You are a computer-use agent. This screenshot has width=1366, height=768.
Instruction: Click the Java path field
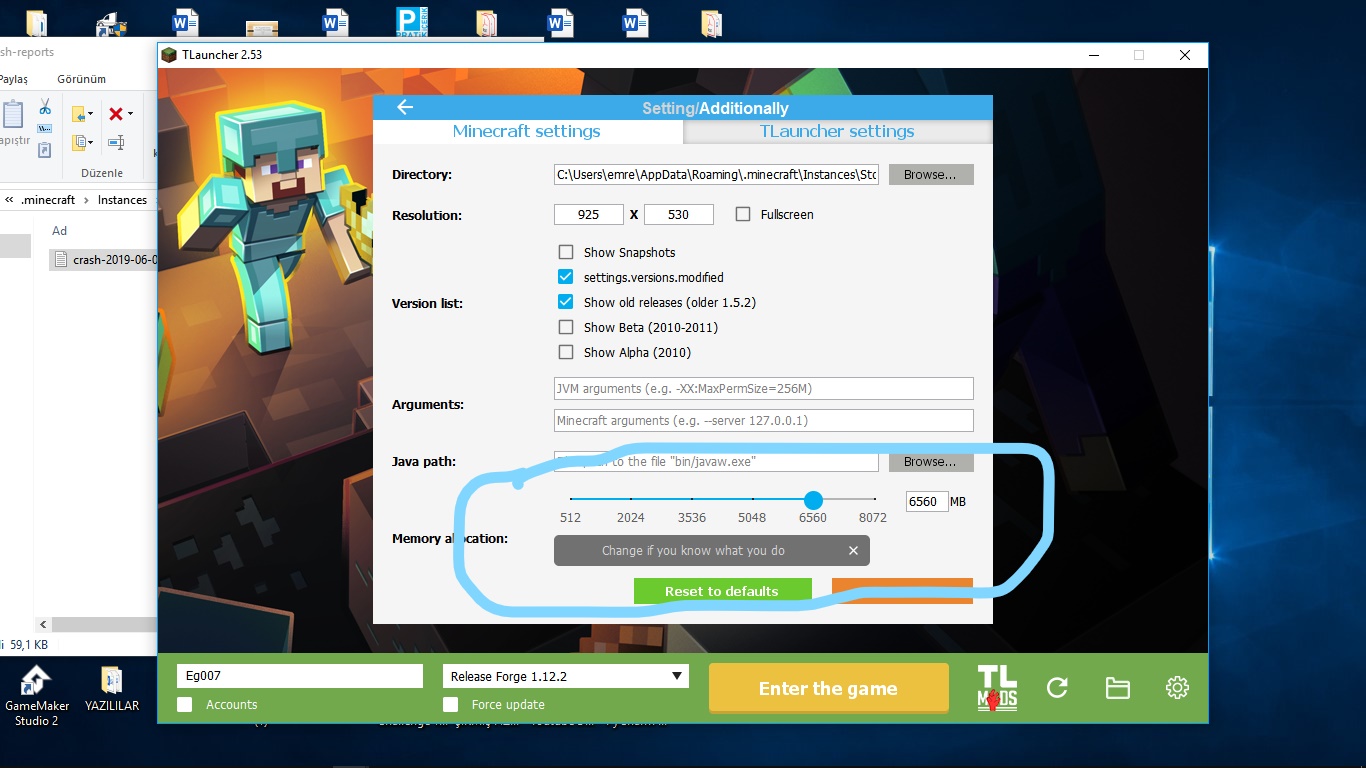pyautogui.click(x=716, y=462)
